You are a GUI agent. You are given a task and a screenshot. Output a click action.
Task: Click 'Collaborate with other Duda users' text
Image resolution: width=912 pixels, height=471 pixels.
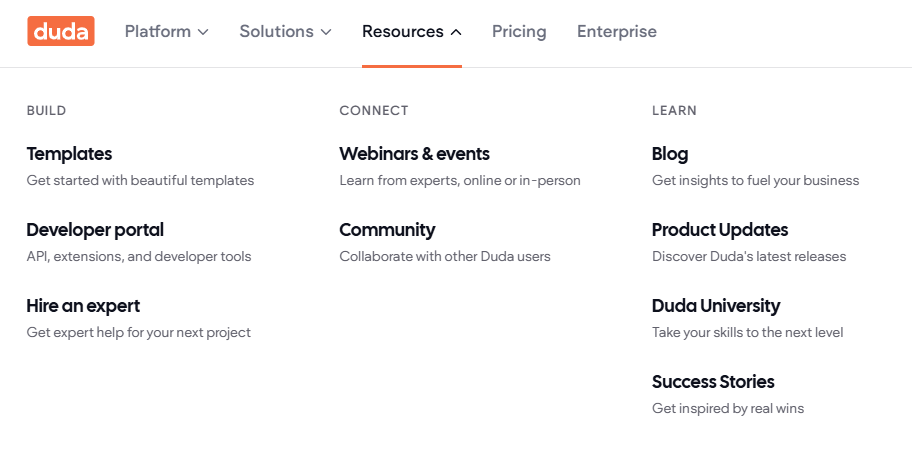click(445, 256)
